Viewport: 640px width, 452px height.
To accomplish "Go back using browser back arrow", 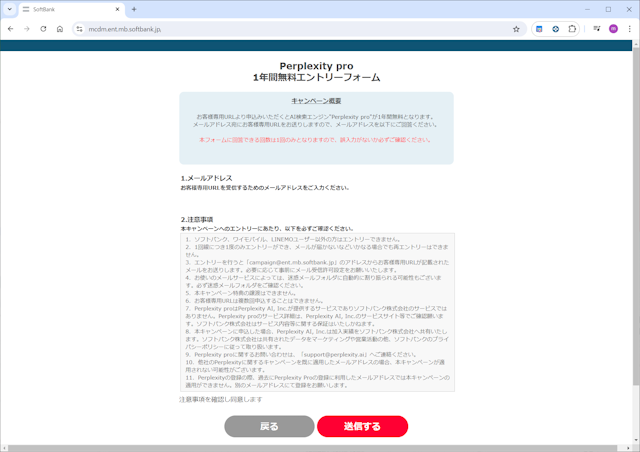I will 11,29.
